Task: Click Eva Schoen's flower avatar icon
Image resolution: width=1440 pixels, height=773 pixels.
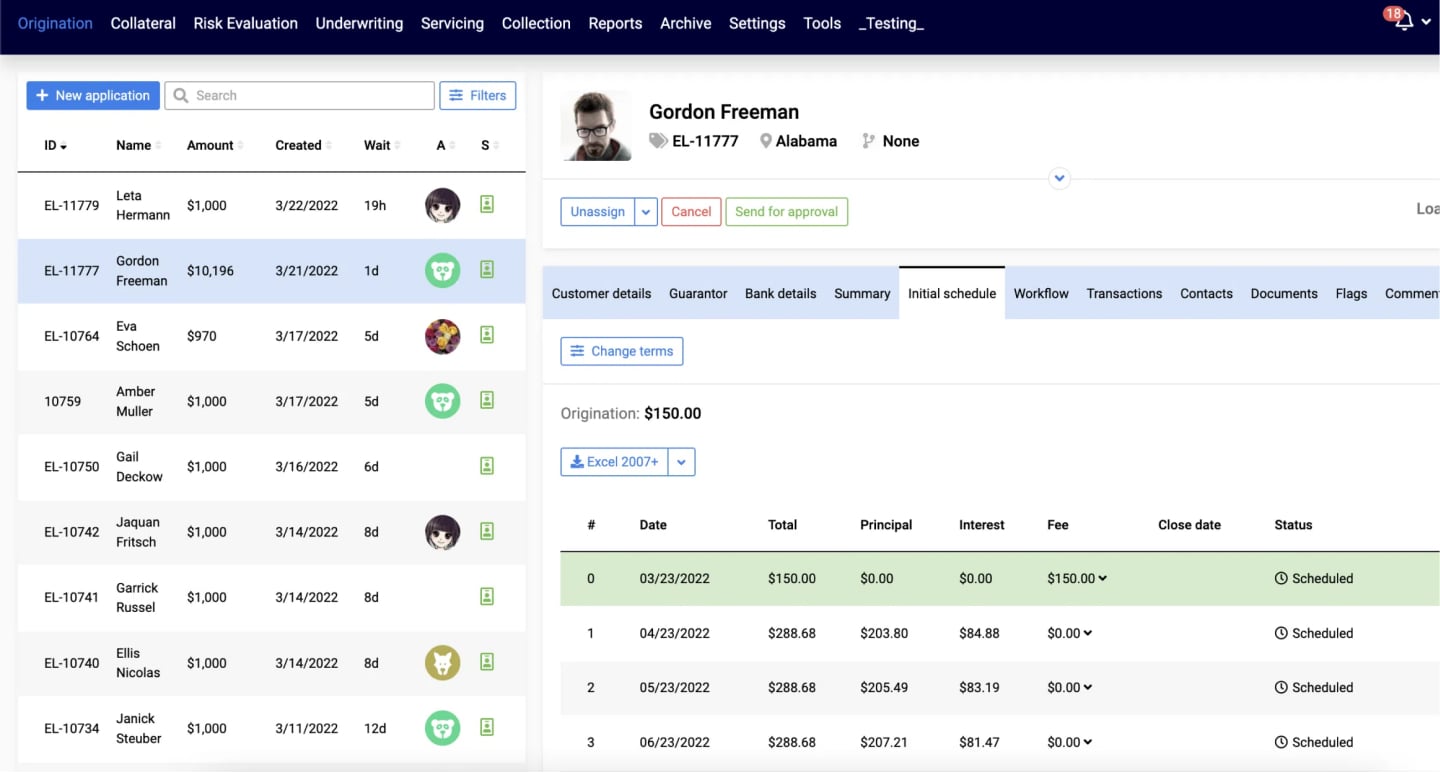Action: 442,336
